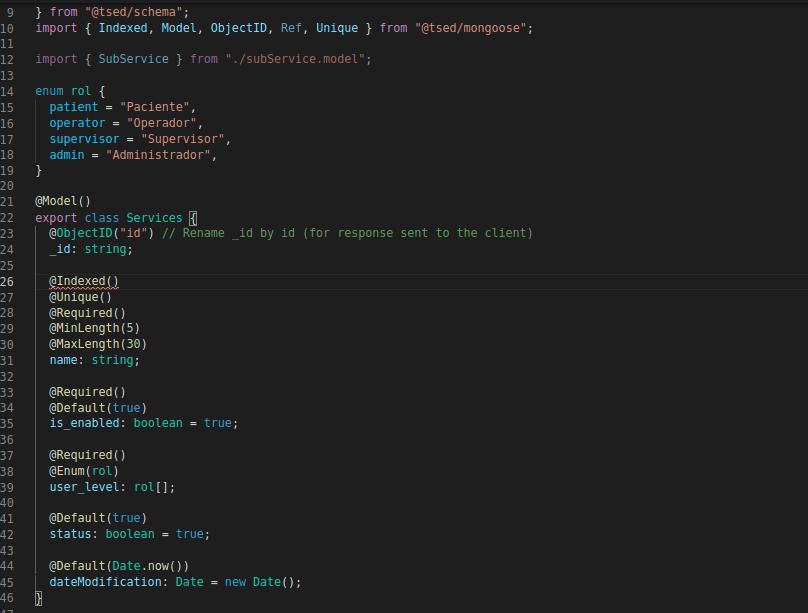Screen dimensions: 808x613
Task: Click the @MaxLength(30) decorator
Action: (x=98, y=344)
